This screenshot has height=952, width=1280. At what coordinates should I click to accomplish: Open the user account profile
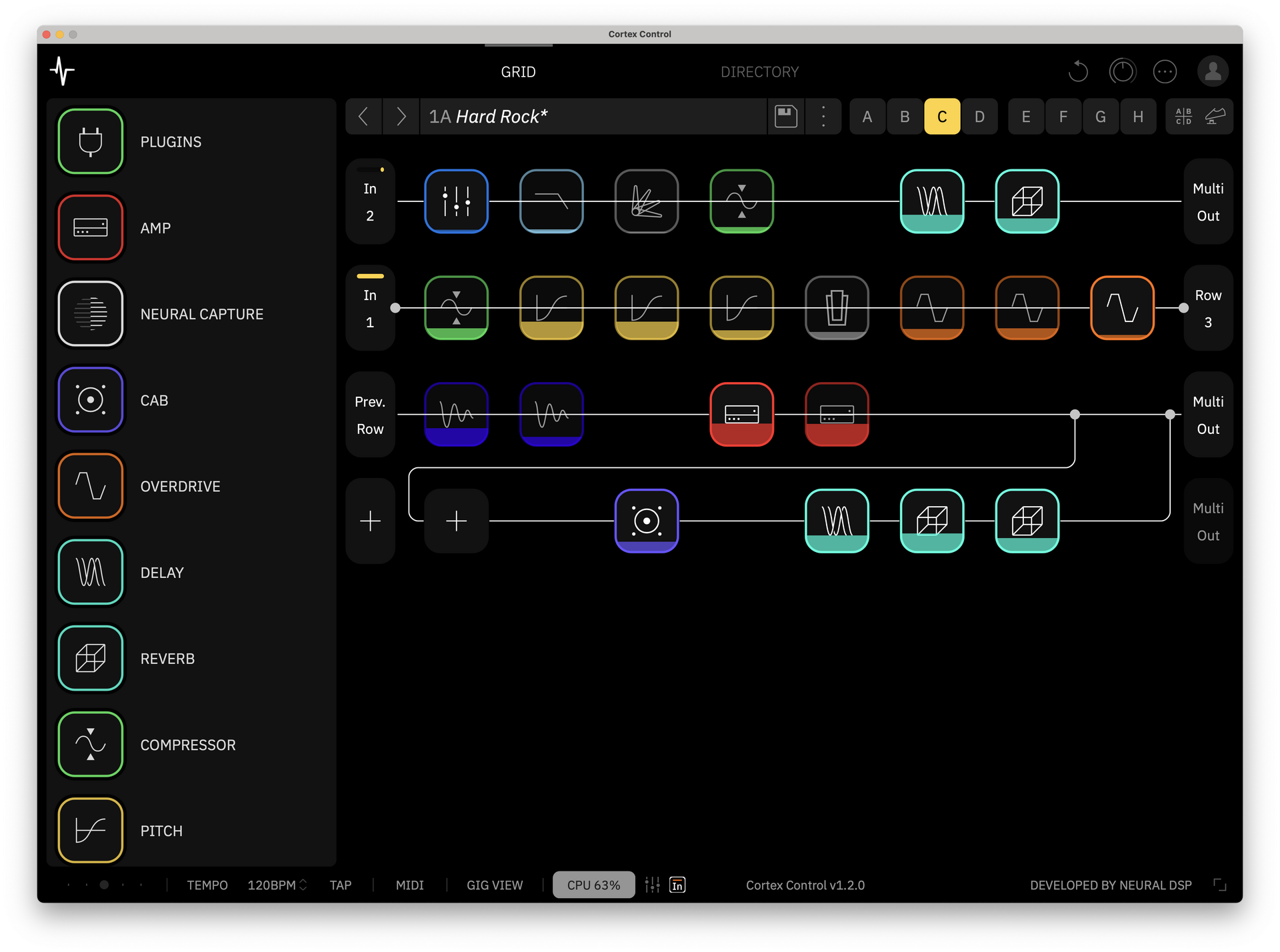[x=1213, y=71]
